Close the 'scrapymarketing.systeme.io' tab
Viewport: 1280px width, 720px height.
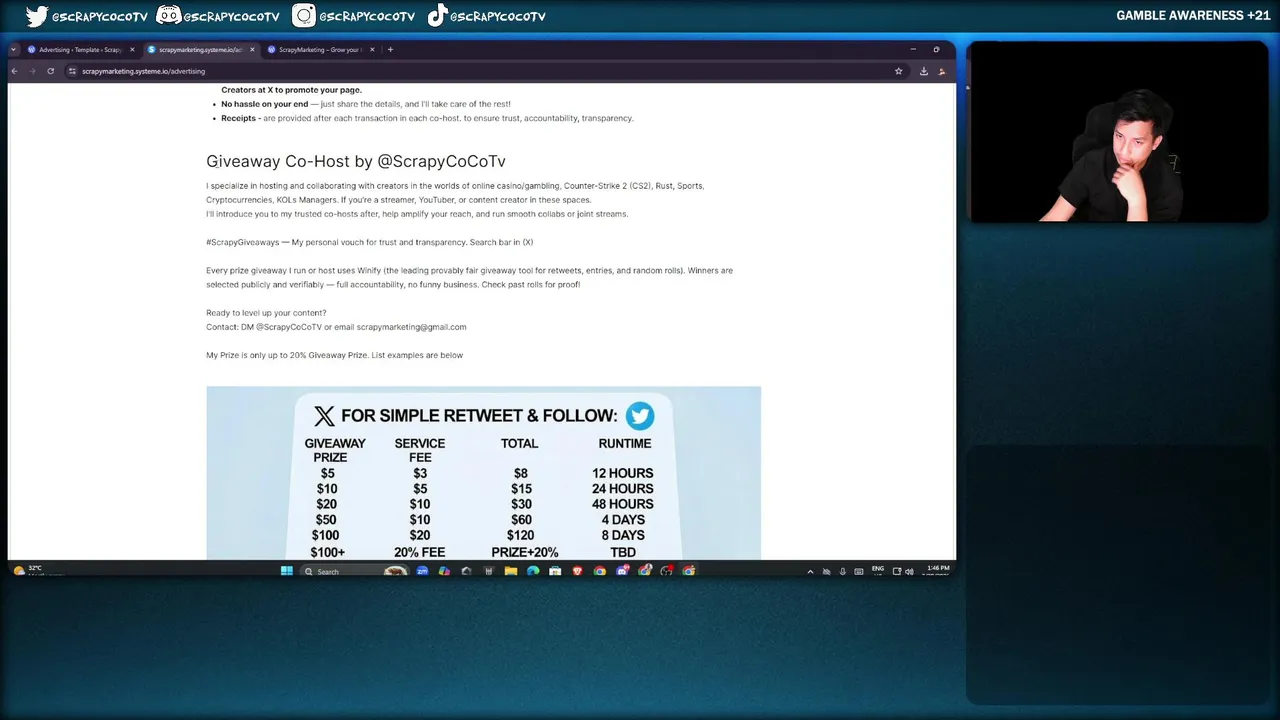tap(252, 49)
